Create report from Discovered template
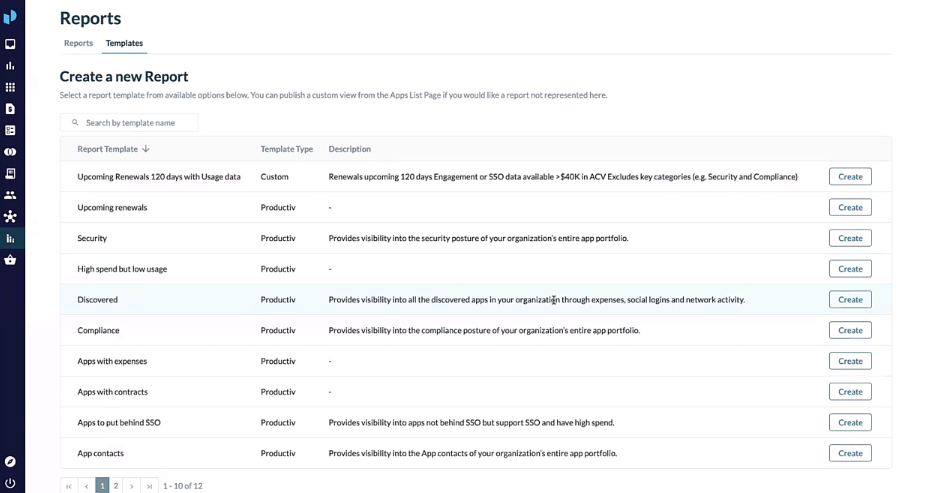The height and width of the screenshot is (493, 926). 850,299
